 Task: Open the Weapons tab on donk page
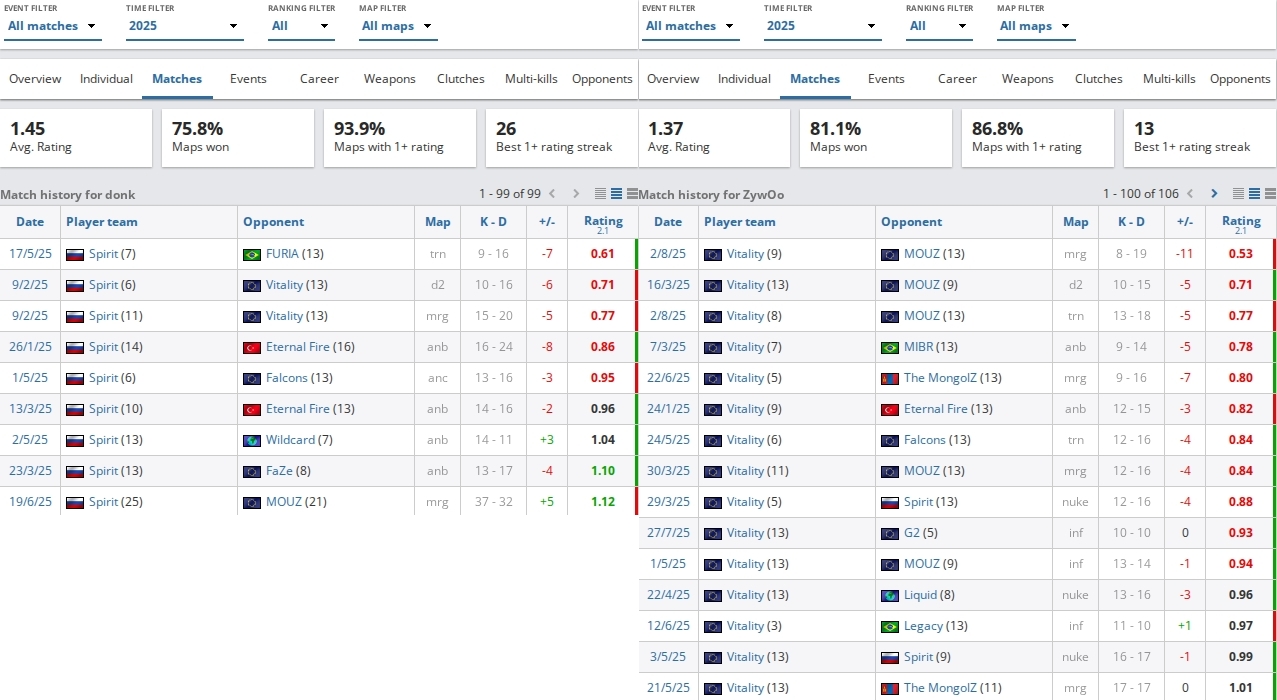pos(389,79)
